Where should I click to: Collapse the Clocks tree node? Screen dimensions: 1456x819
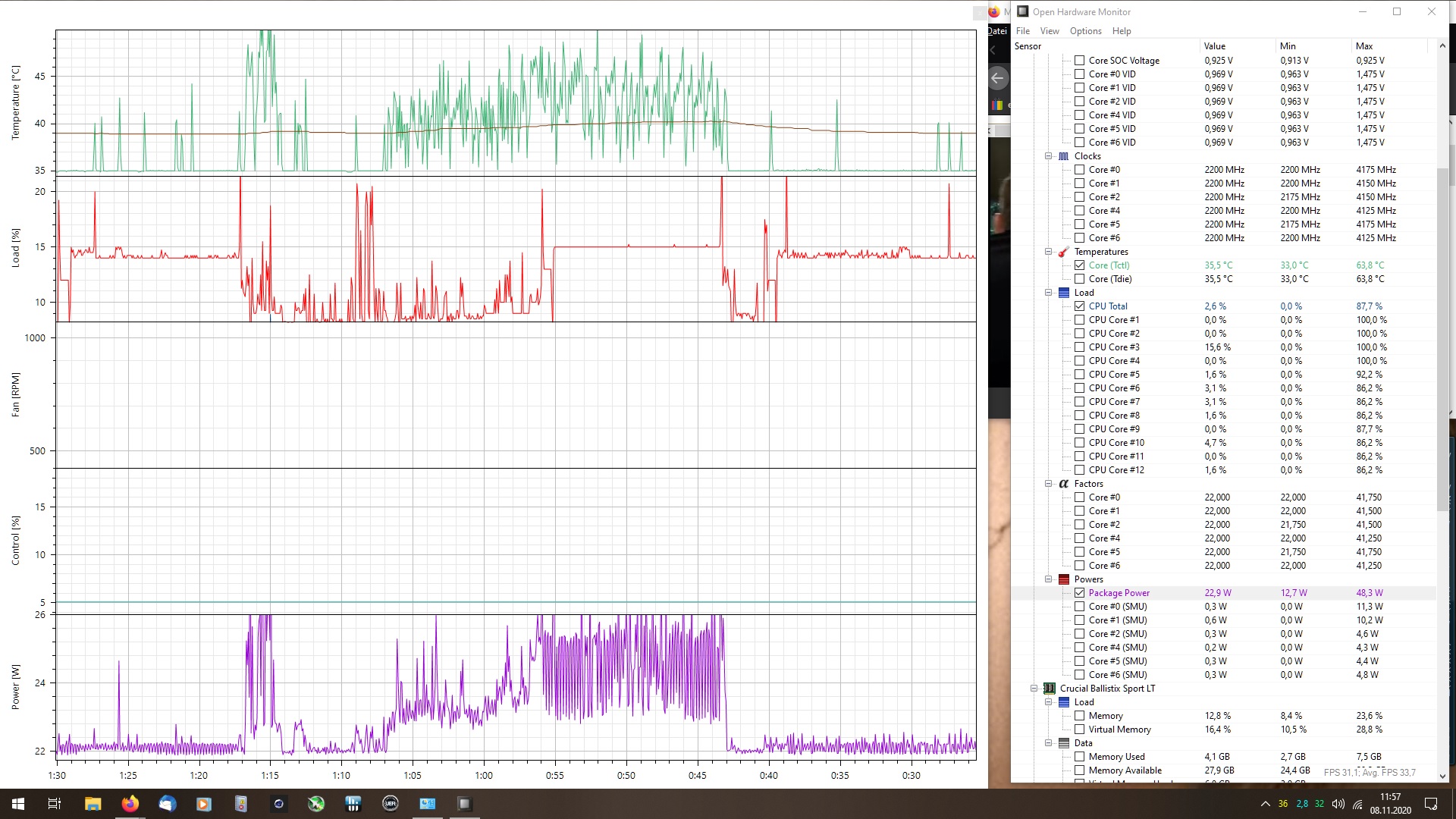1049,156
